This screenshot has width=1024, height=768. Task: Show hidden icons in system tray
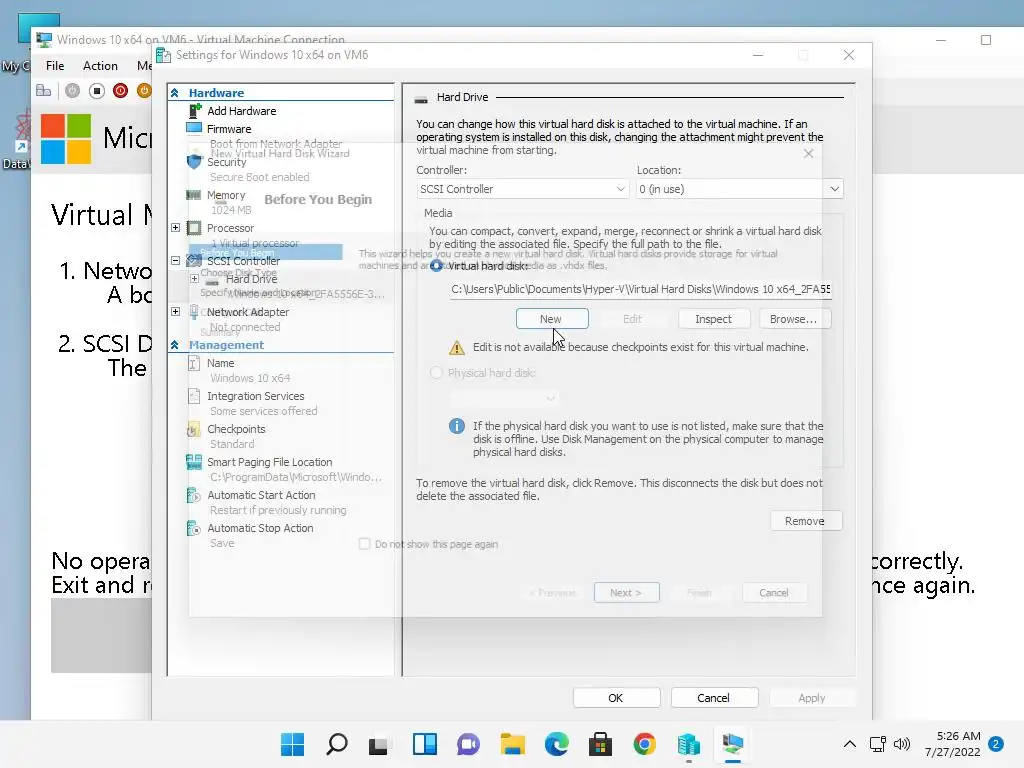850,744
